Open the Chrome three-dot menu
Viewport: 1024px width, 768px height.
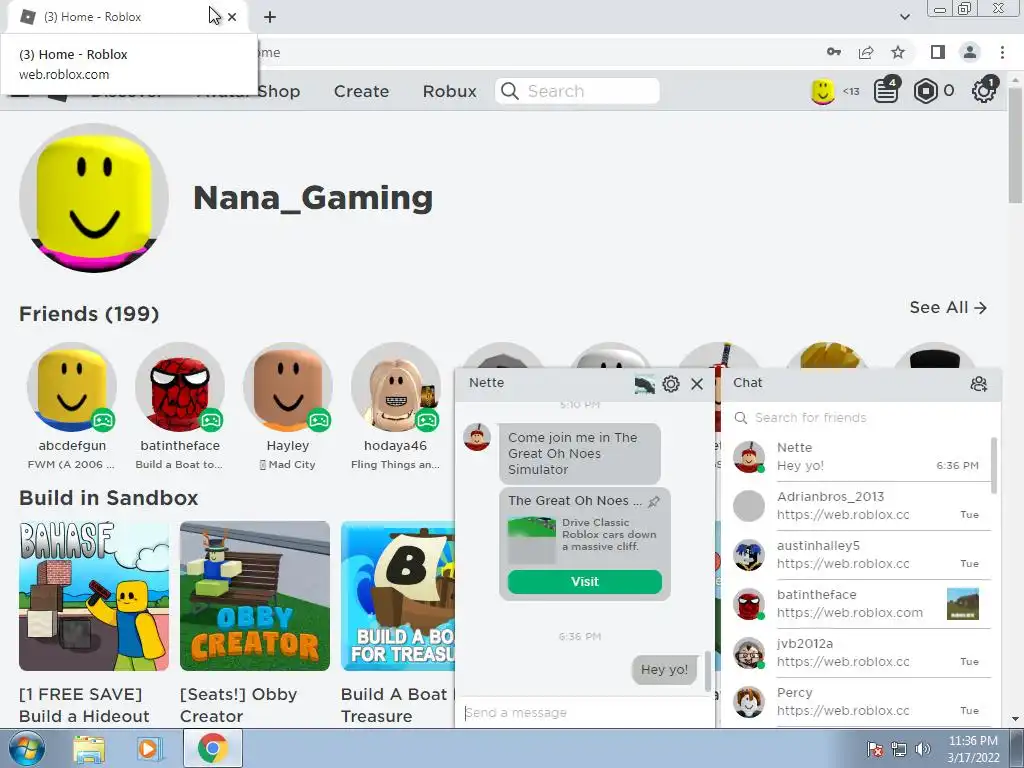[1002, 52]
